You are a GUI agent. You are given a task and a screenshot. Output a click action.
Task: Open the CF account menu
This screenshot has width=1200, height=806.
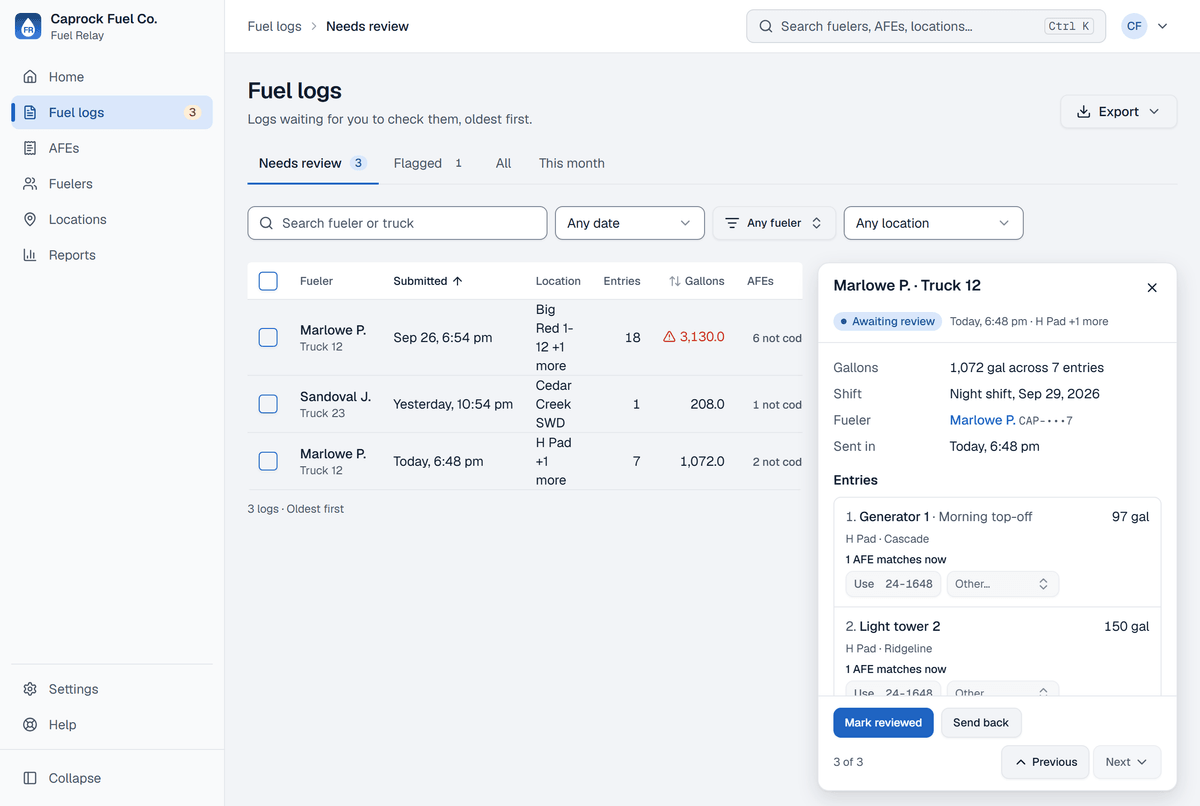click(x=1145, y=27)
